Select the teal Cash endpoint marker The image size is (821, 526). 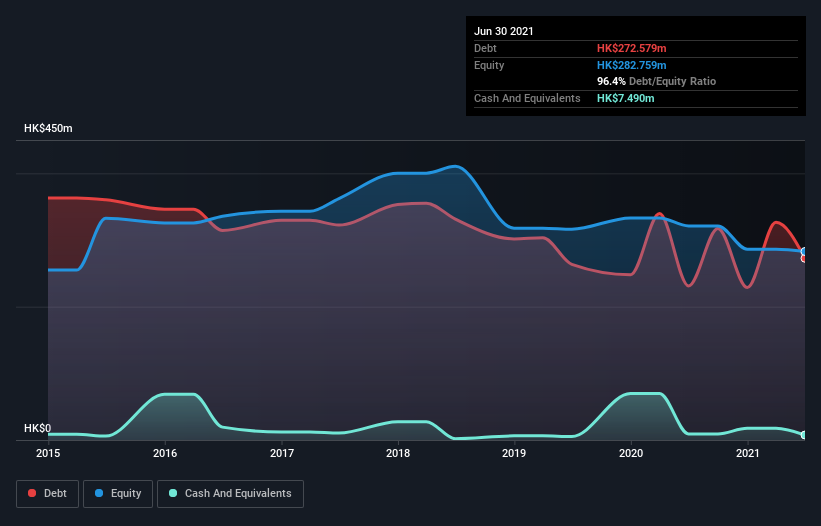[x=804, y=435]
